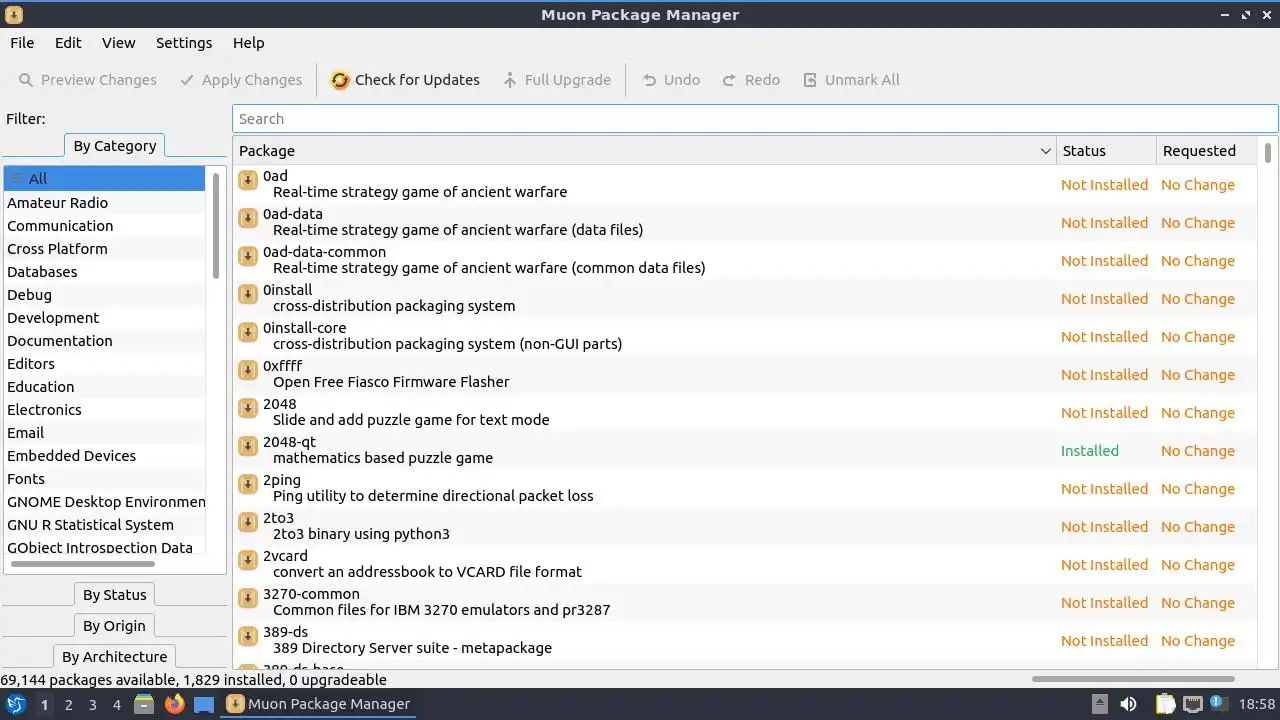Select the Databases category
The image size is (1280, 720).
pyautogui.click(x=104, y=272)
